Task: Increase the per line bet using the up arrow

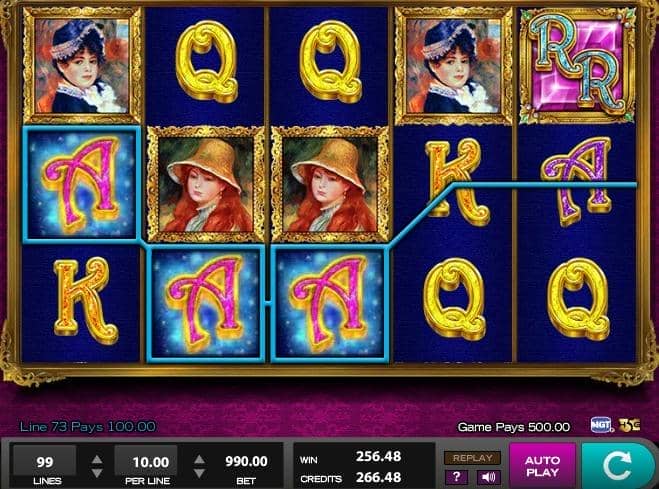Action: tap(199, 459)
